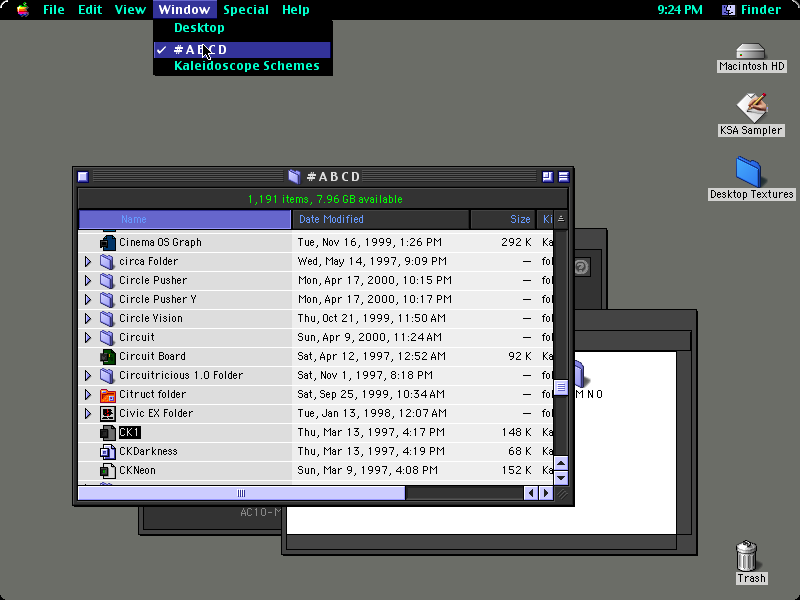Select the KSA Sampler desktop icon

click(752, 107)
